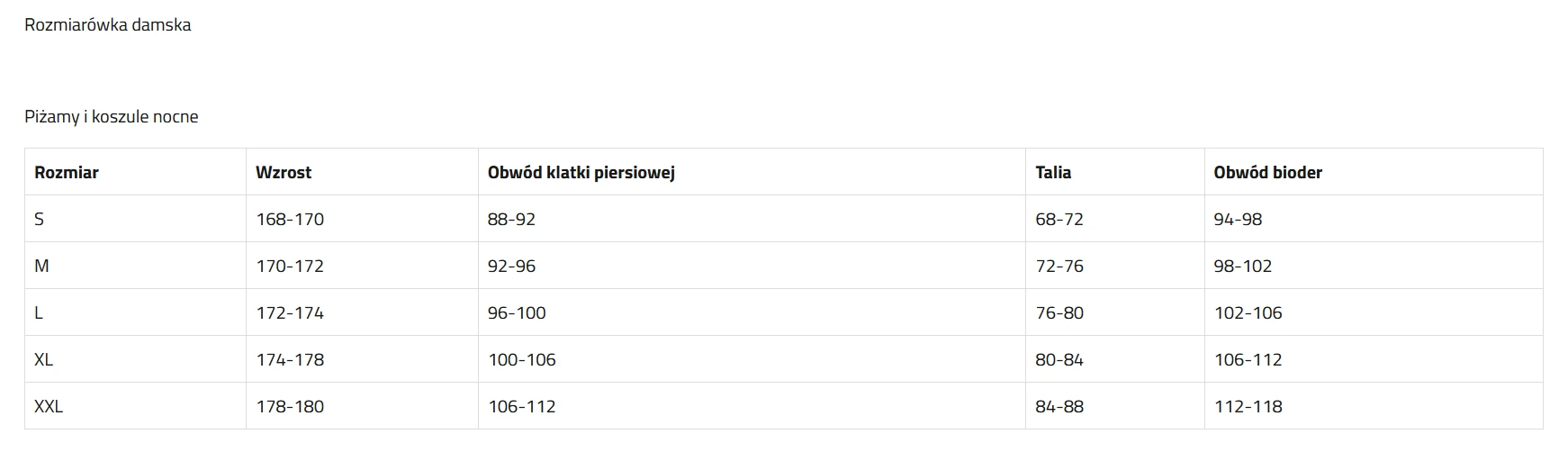This screenshot has height=452, width=1568.
Task: Click hip value 112-118
Action: coord(1248,406)
